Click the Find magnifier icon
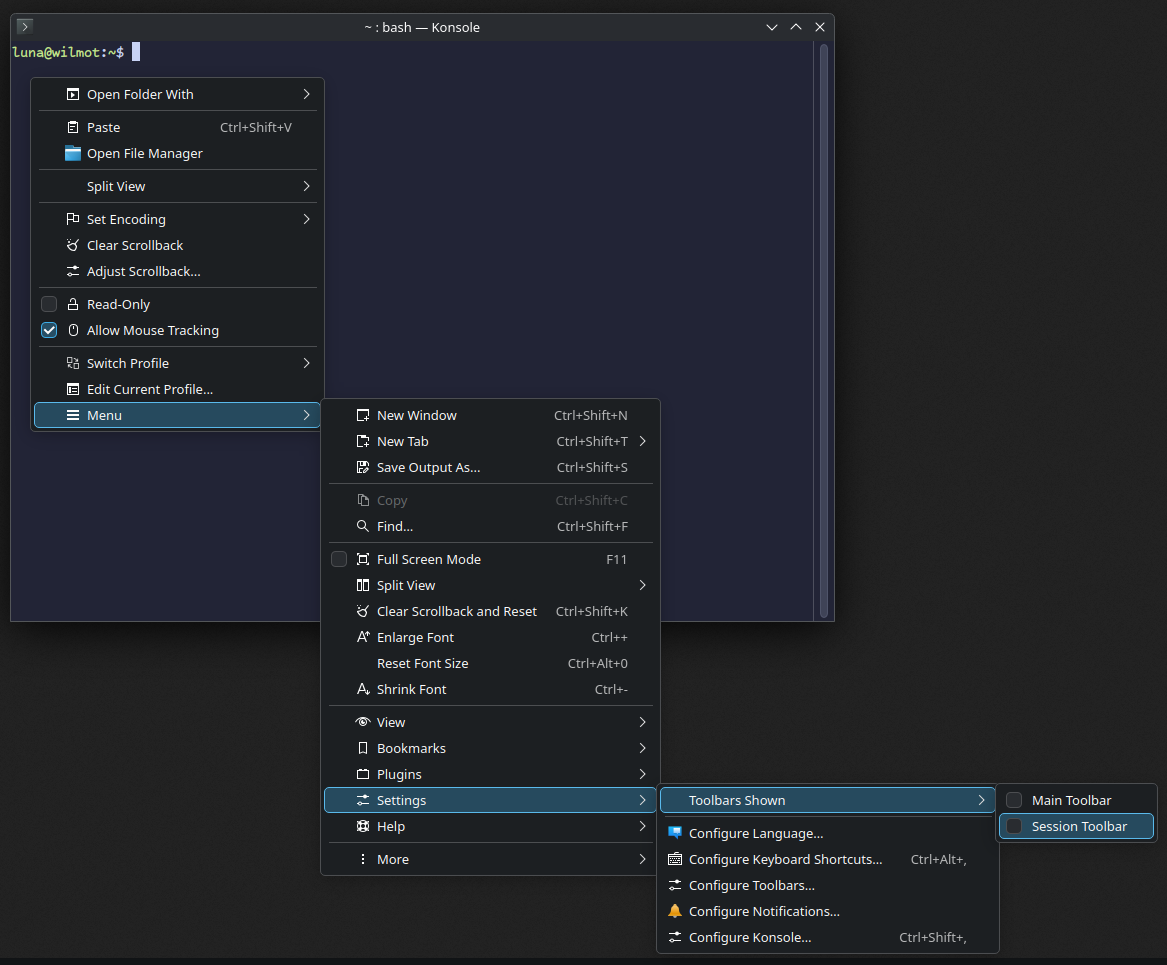This screenshot has width=1167, height=965. pyautogui.click(x=363, y=526)
